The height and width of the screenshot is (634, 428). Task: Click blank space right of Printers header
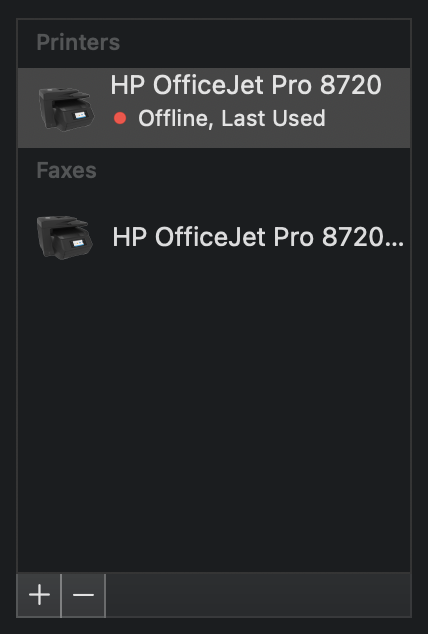[x=264, y=42]
